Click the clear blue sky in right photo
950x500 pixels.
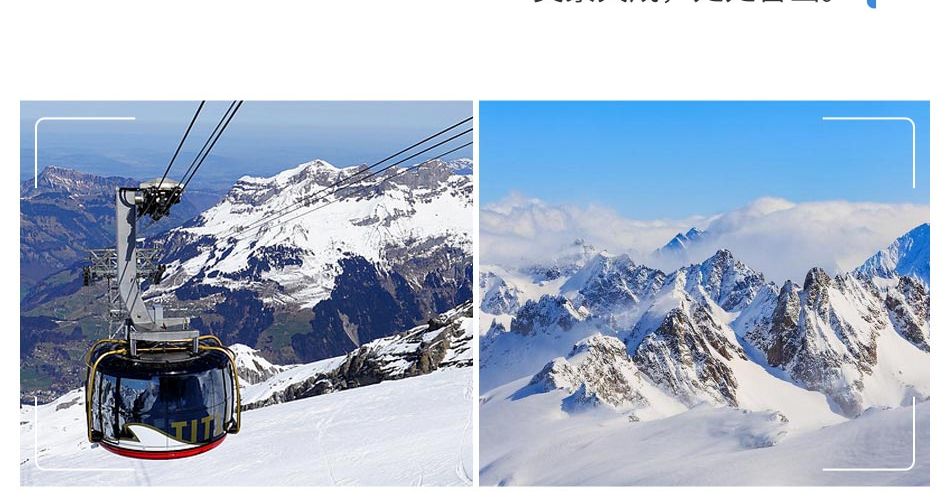704,152
